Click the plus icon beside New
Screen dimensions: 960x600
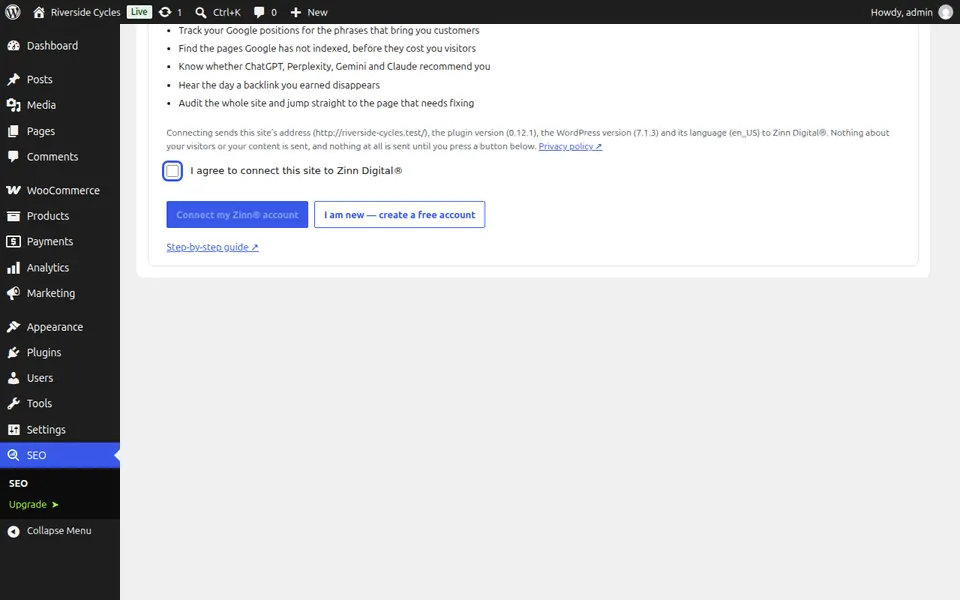pos(296,12)
